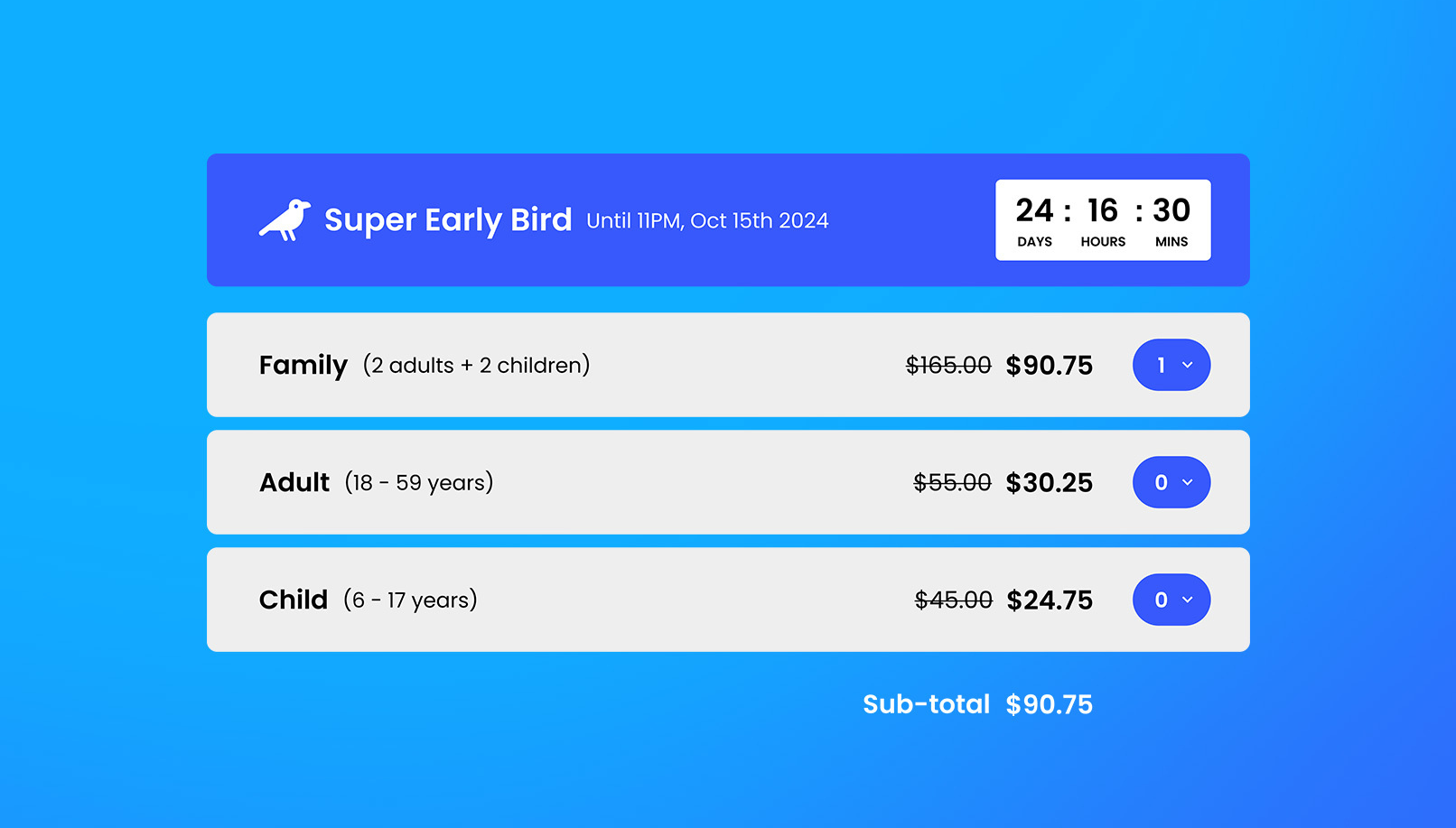Select the Family ticket label

click(303, 365)
